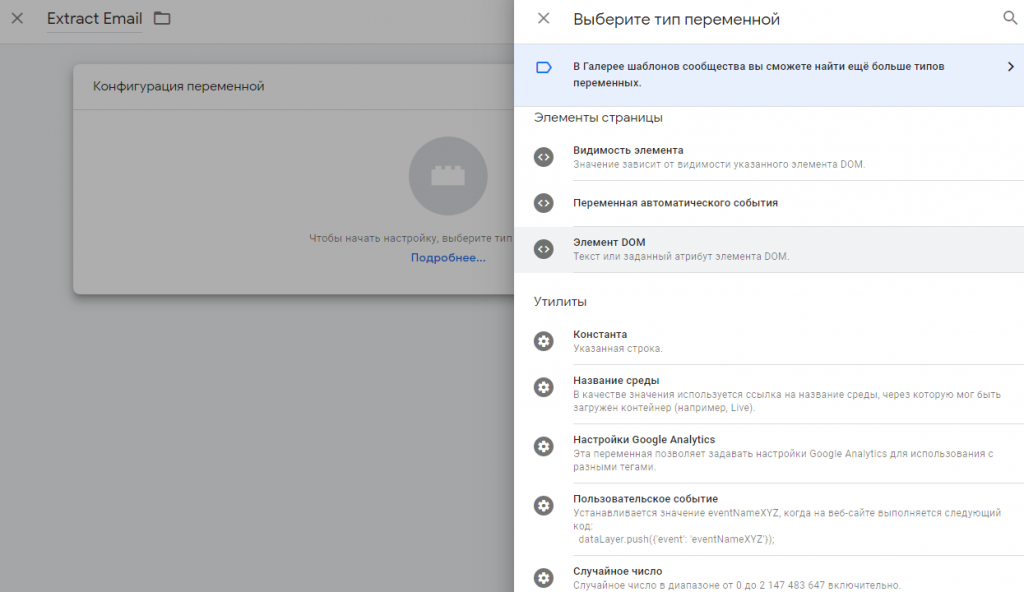The image size is (1024, 592).
Task: Click the Переменная автоматического события icon
Action: (543, 202)
